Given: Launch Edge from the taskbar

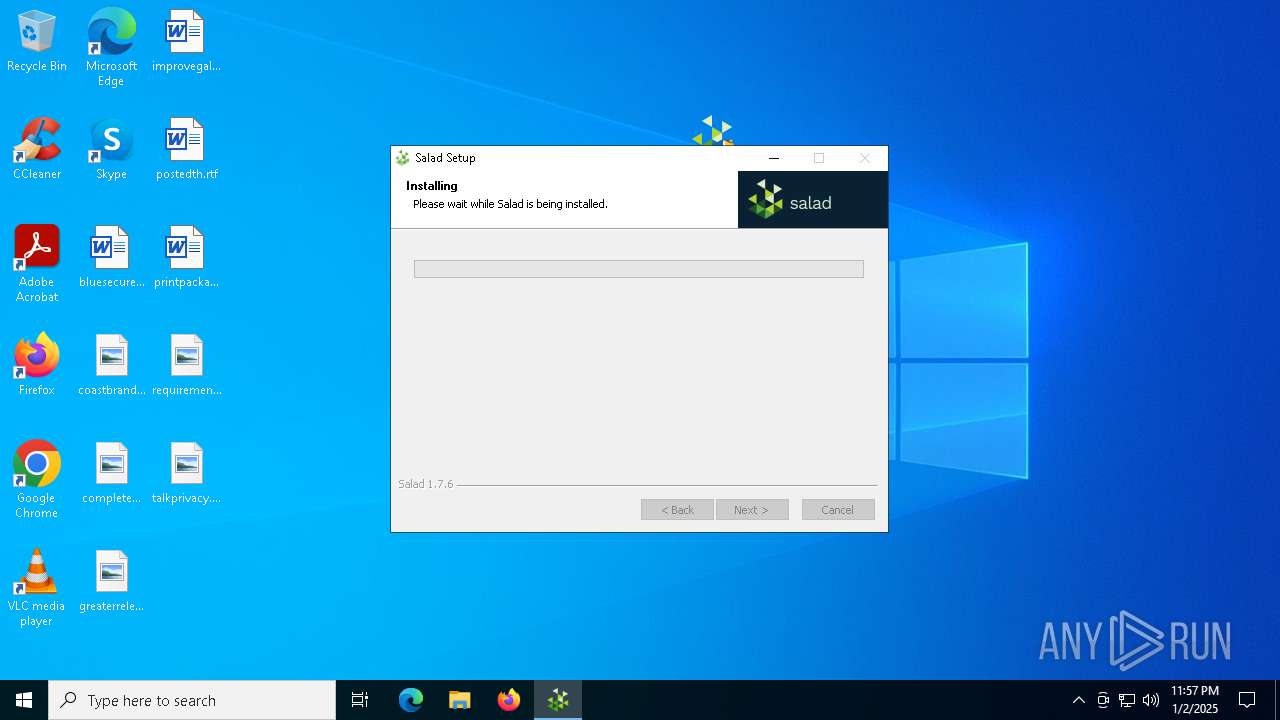Looking at the screenshot, I should (411, 700).
